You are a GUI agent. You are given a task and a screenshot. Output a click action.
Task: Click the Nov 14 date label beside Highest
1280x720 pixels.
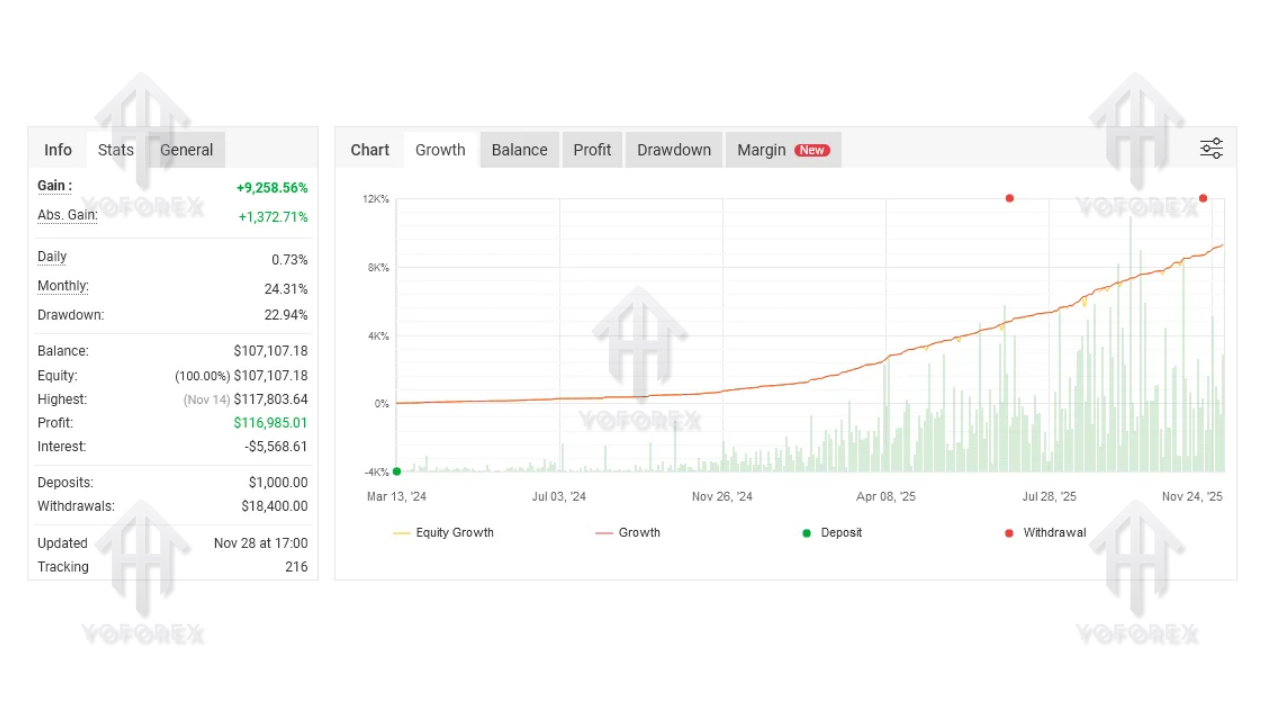(x=206, y=399)
